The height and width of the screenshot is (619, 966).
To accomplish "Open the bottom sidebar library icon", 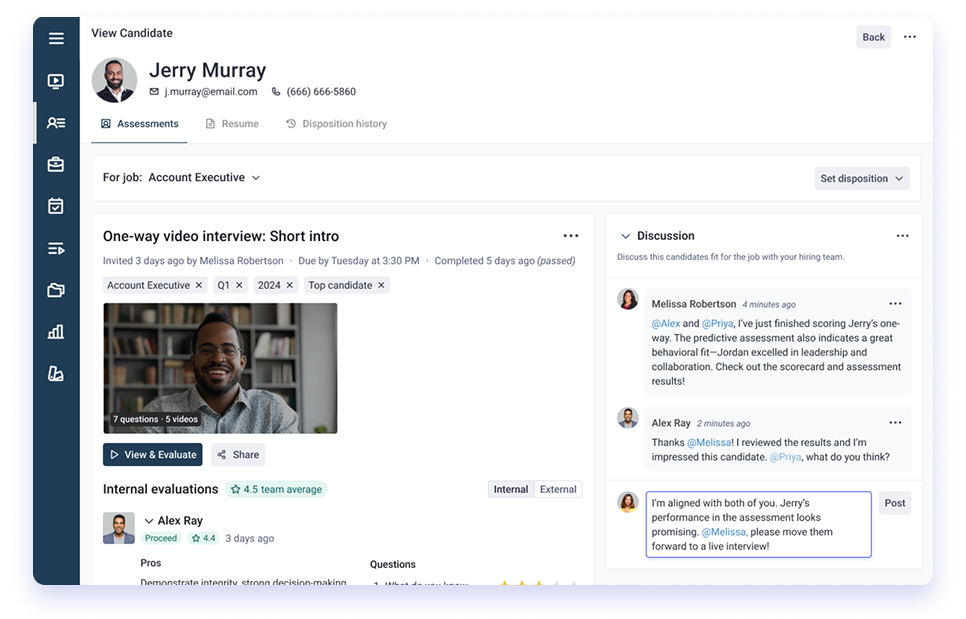I will (x=56, y=373).
